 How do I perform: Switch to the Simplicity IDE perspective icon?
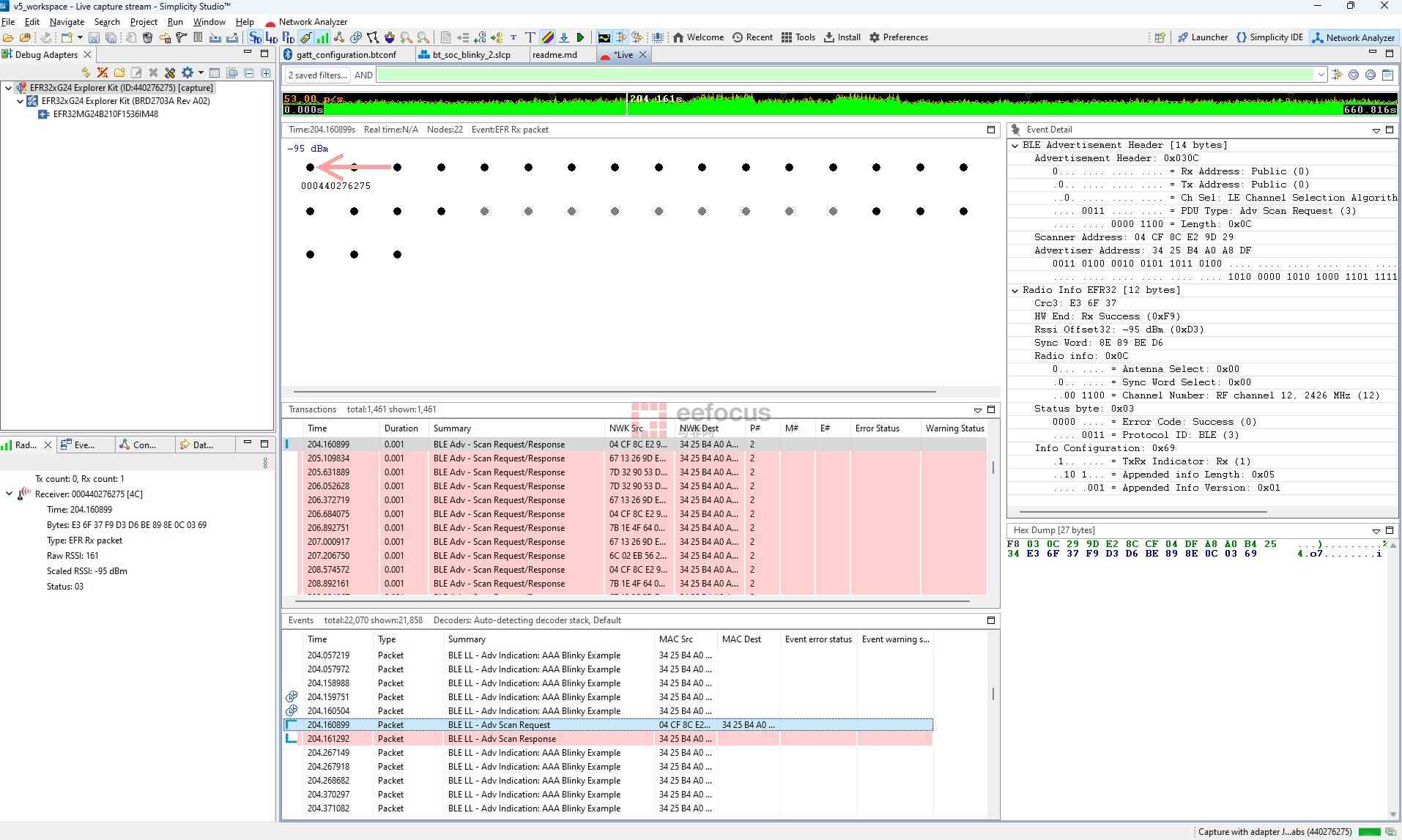click(1241, 37)
